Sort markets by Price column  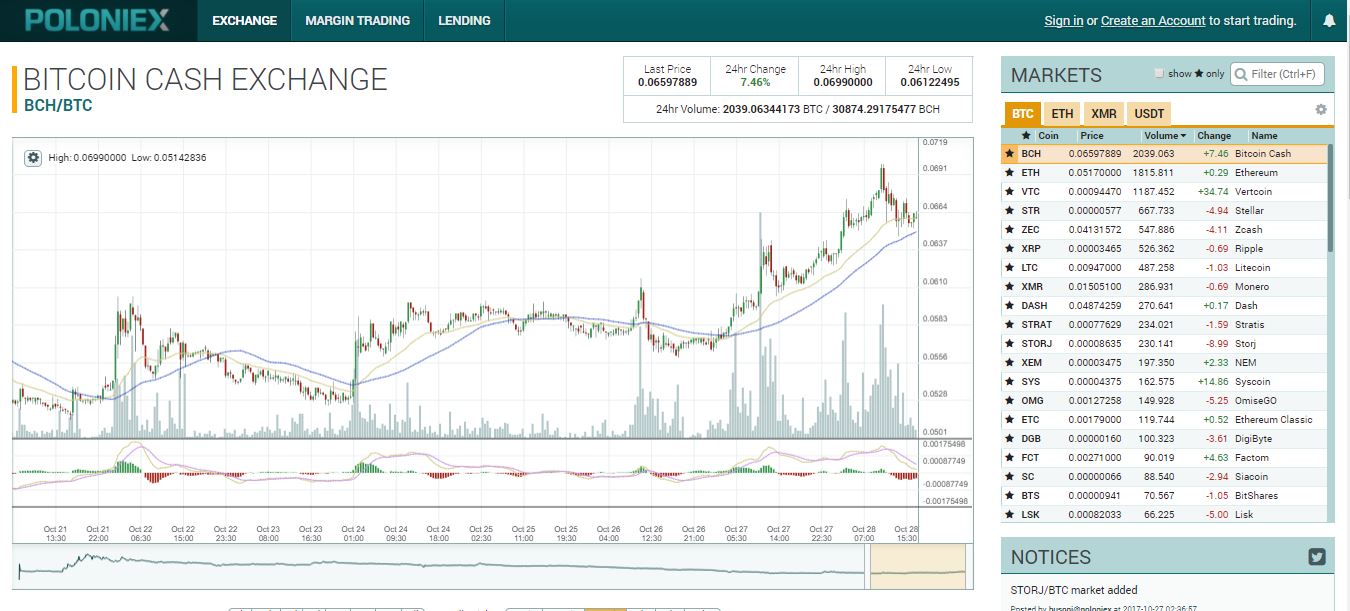click(x=1092, y=136)
